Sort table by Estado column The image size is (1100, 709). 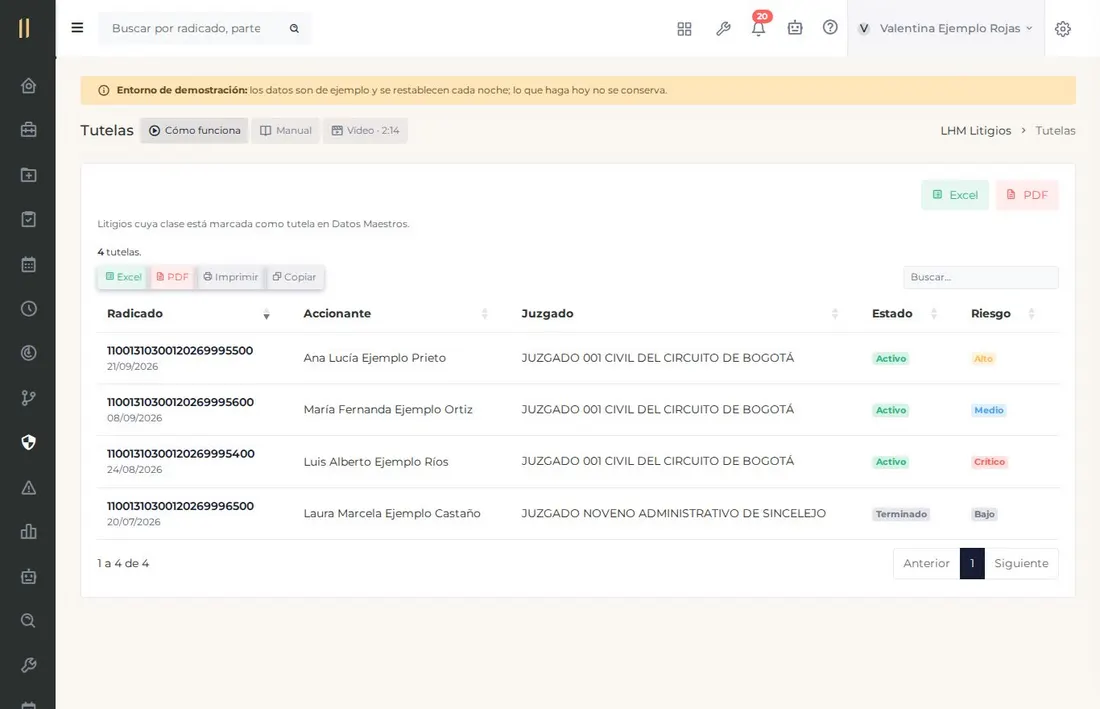pos(904,313)
